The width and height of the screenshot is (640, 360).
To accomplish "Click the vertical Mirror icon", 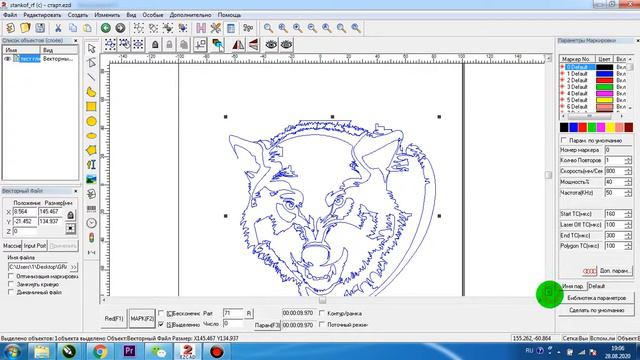I will coord(253,44).
